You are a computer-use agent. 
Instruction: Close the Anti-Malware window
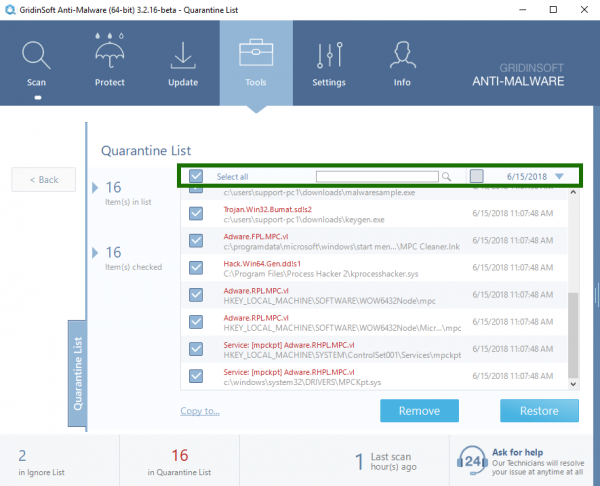click(584, 10)
